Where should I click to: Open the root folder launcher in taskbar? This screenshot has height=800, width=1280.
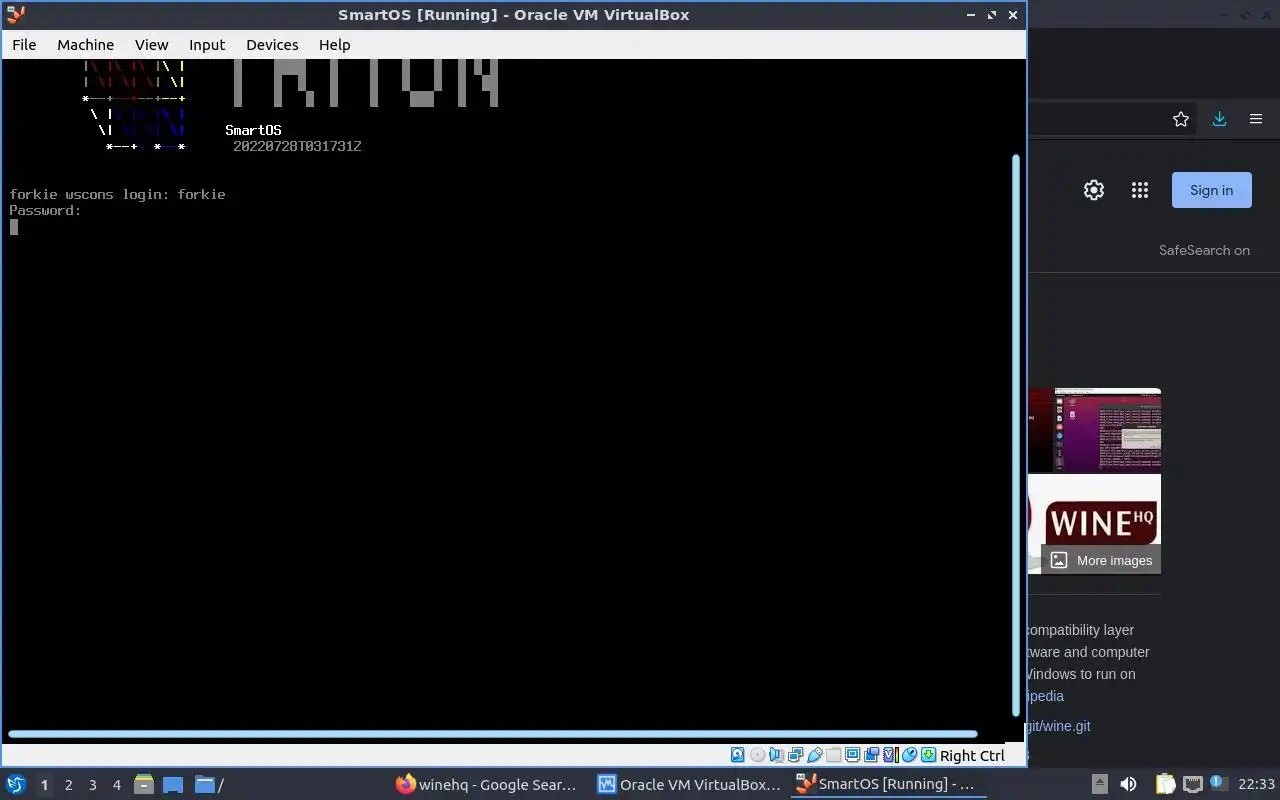(x=209, y=784)
